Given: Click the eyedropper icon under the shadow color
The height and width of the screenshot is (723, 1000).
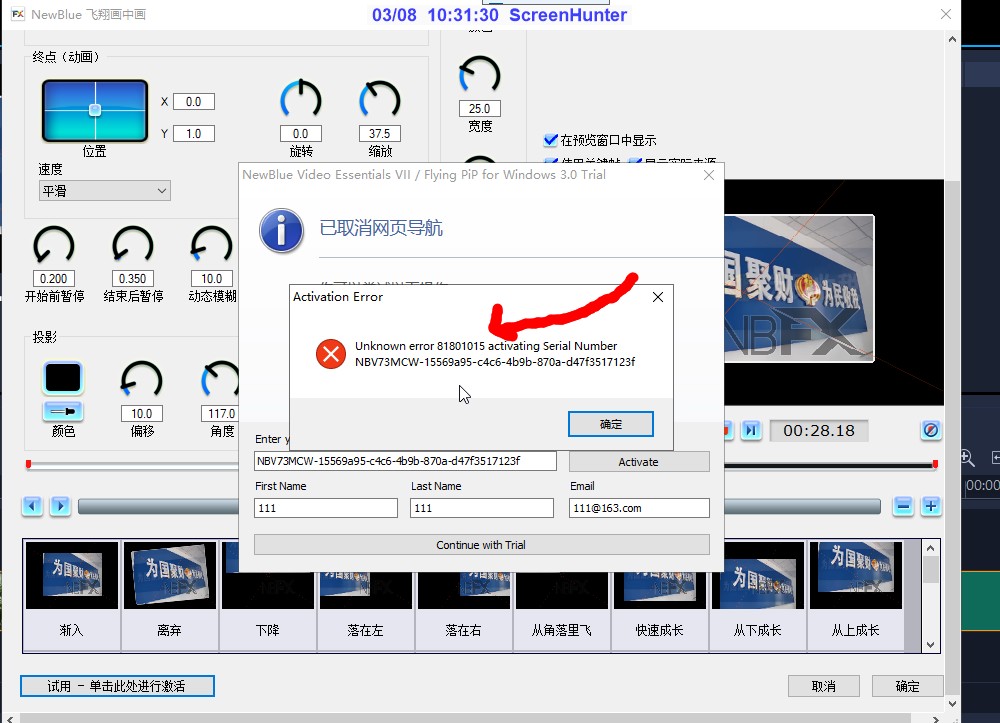Looking at the screenshot, I should coord(63,411).
